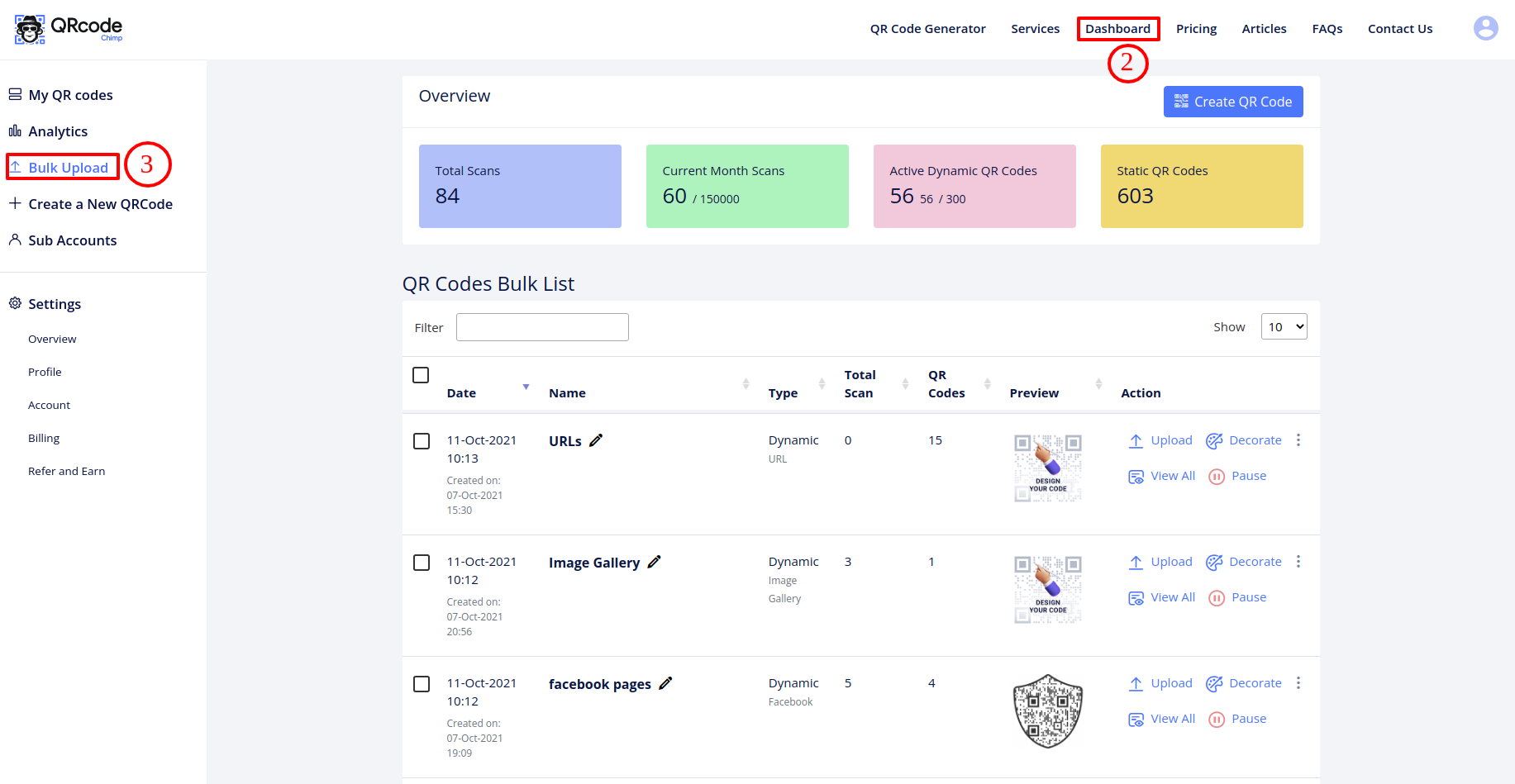Toggle sorting on the Type column
The height and width of the screenshot is (784, 1515).
(x=822, y=383)
